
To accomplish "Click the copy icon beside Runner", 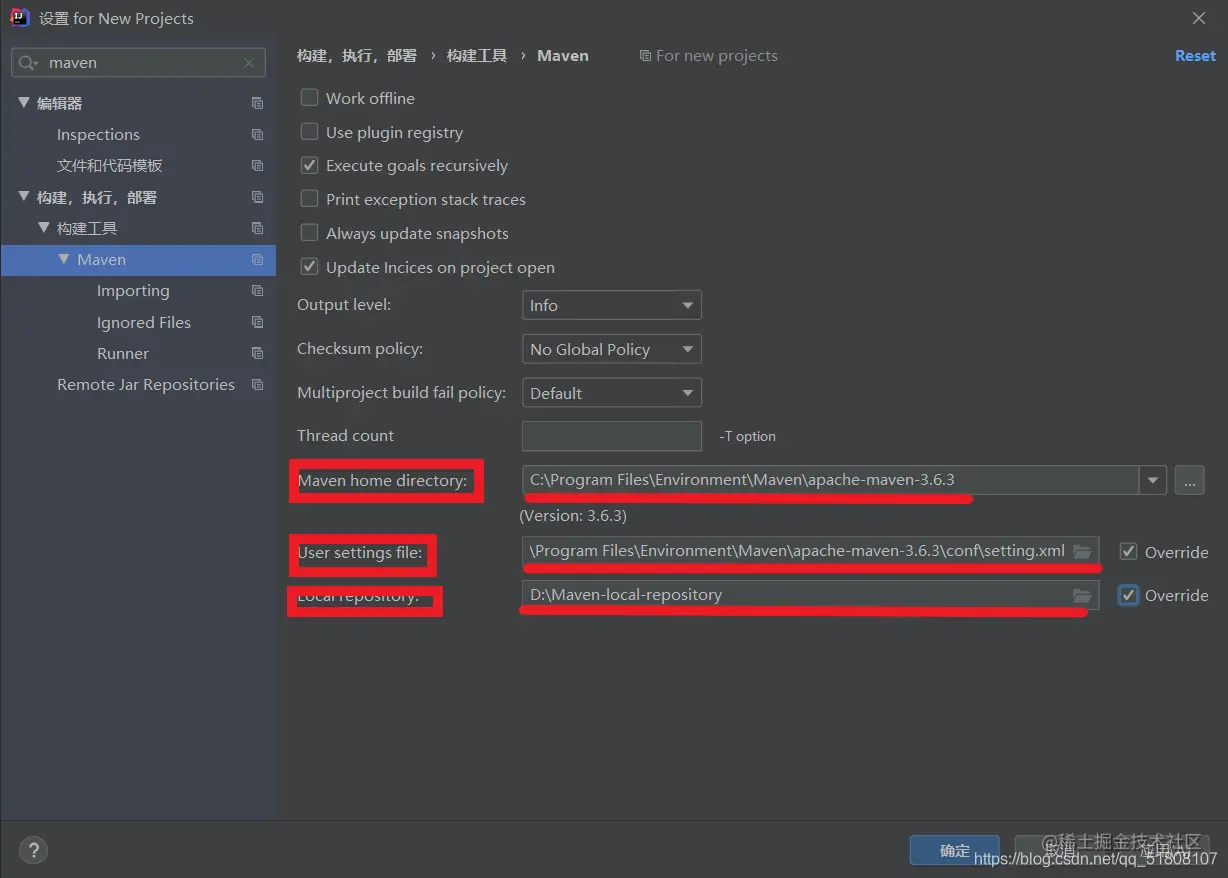I will click(x=257, y=353).
